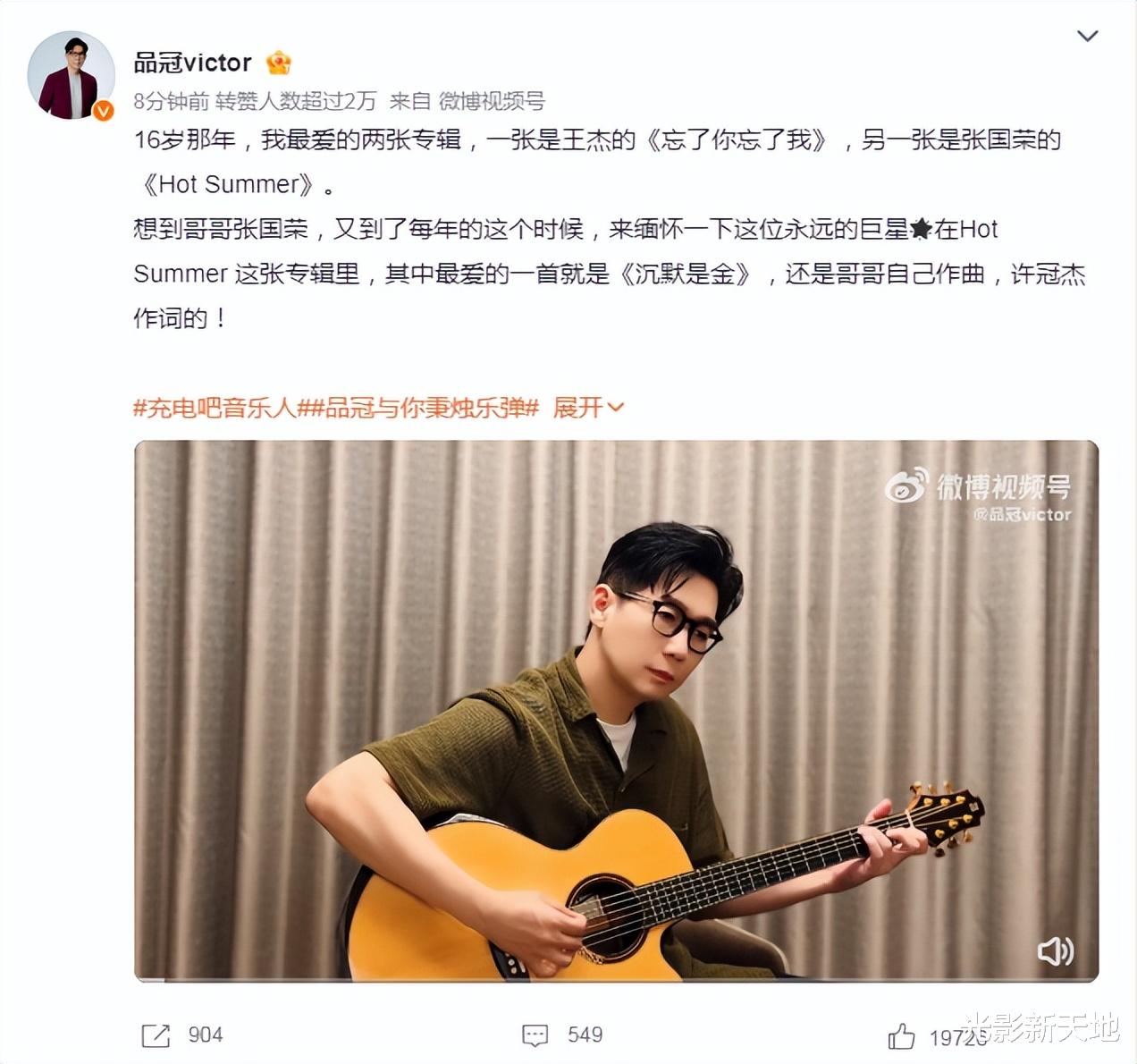
Task: Click the repost count 904
Action: click(205, 1035)
